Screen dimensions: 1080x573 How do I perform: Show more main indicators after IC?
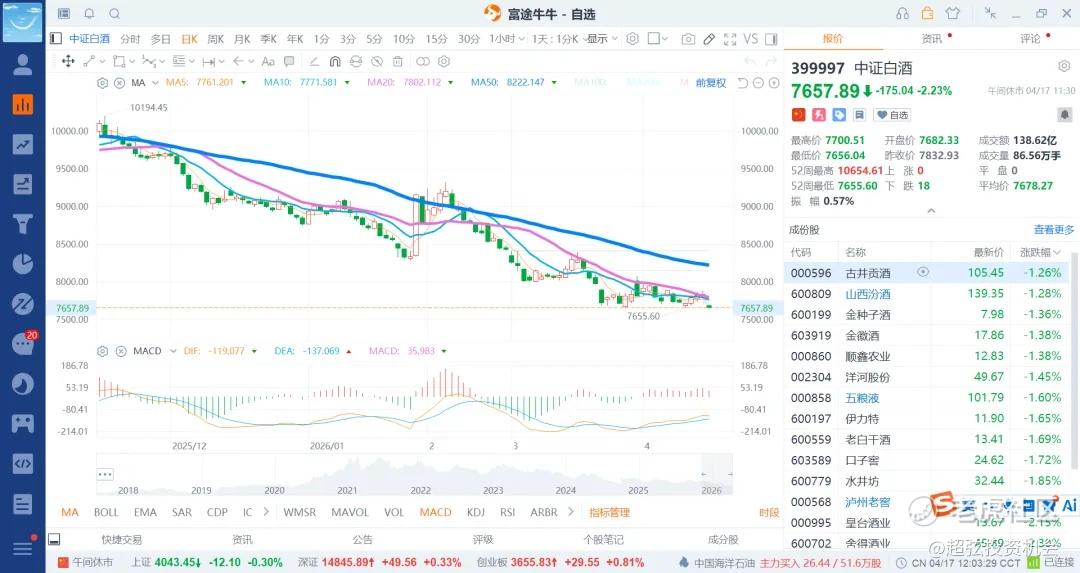click(x=265, y=512)
